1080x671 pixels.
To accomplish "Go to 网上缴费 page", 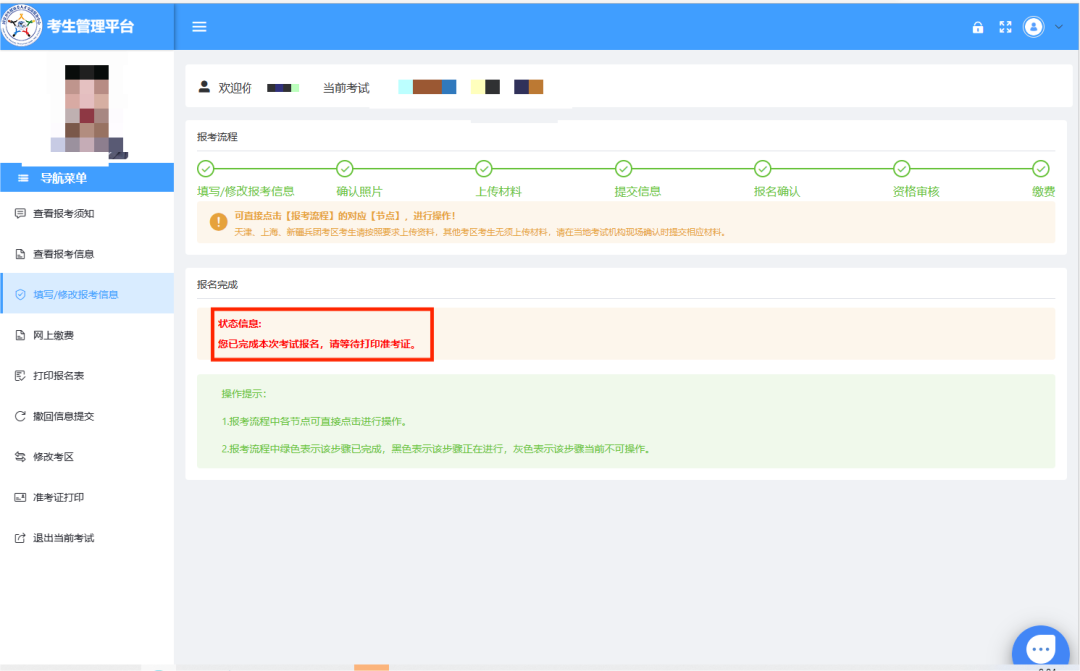I will point(52,335).
